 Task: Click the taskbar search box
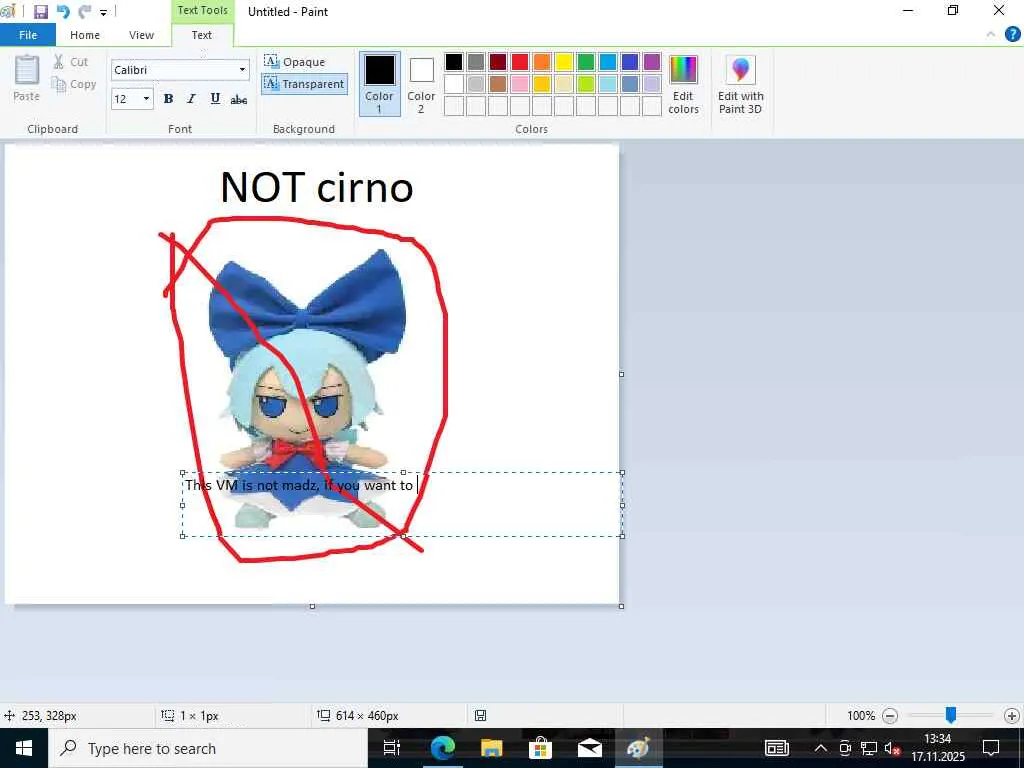(208, 748)
